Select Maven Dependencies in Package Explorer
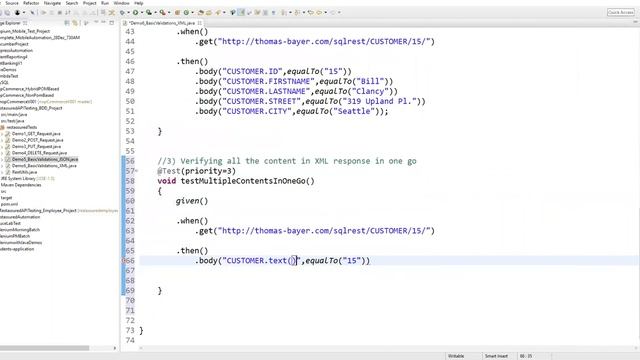 [x=21, y=185]
